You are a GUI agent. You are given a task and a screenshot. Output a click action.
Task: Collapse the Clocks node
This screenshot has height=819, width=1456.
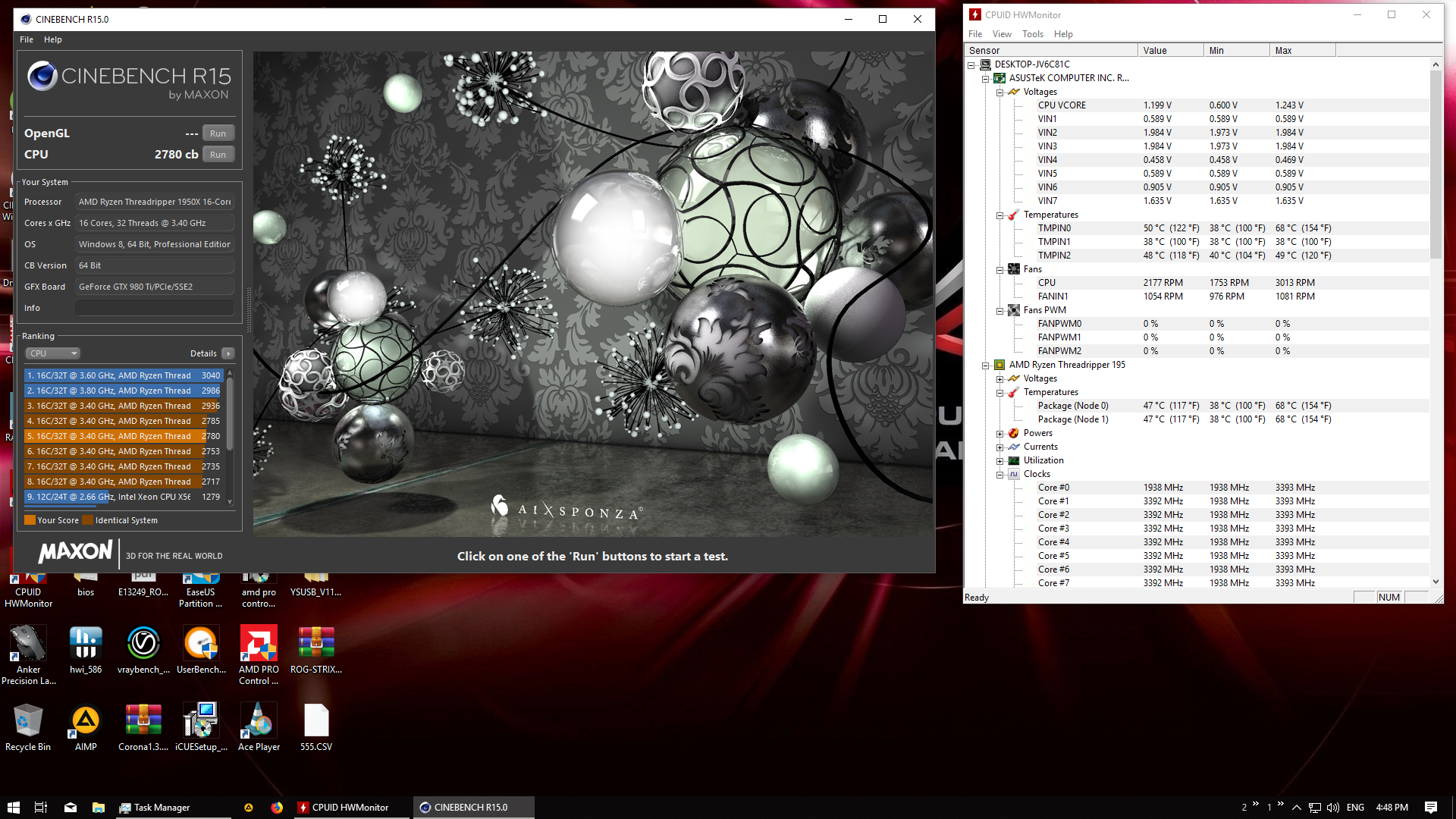tap(1000, 475)
